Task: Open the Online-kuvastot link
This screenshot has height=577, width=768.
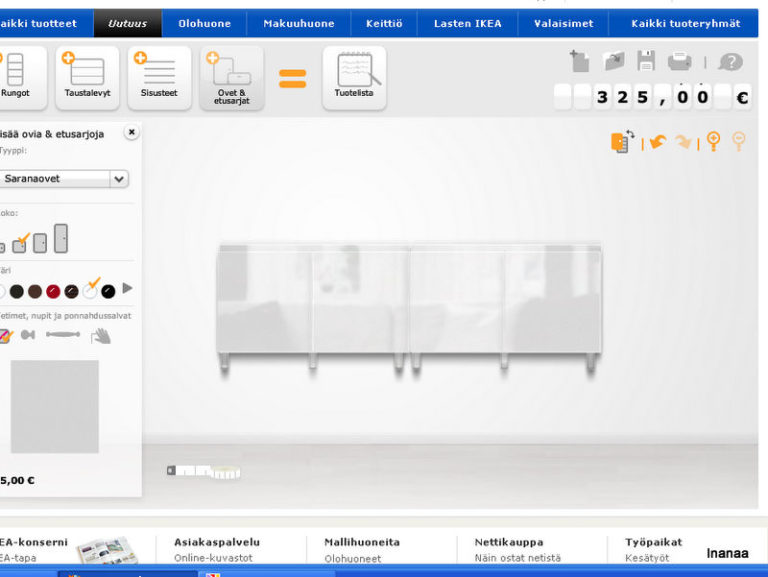Action: pyautogui.click(x=213, y=558)
